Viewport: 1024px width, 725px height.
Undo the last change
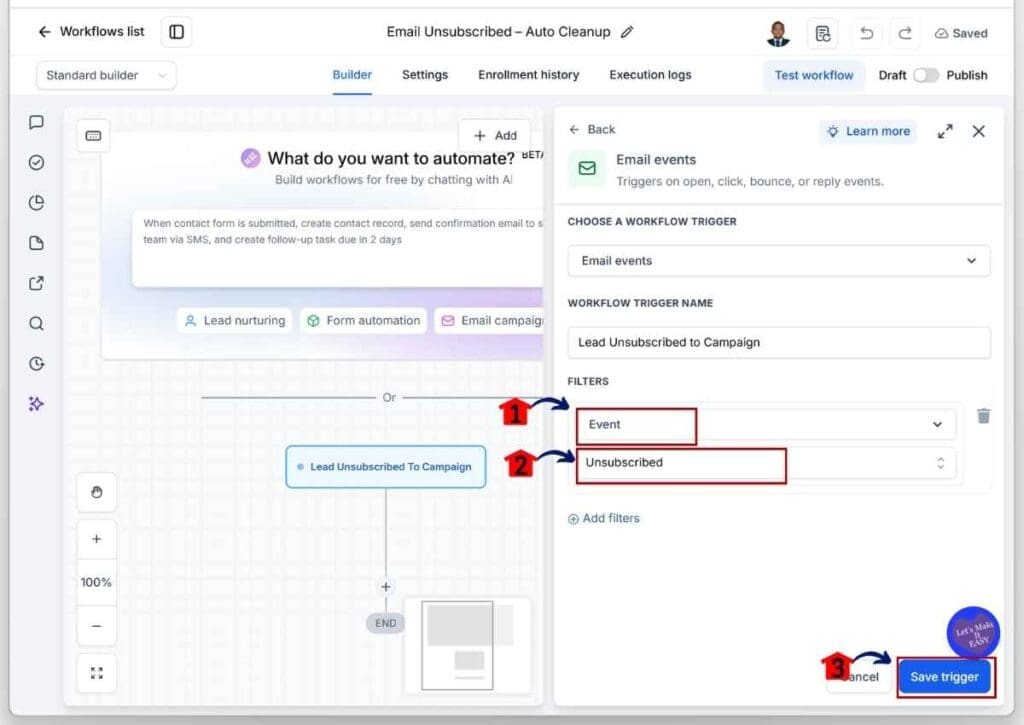(x=867, y=33)
